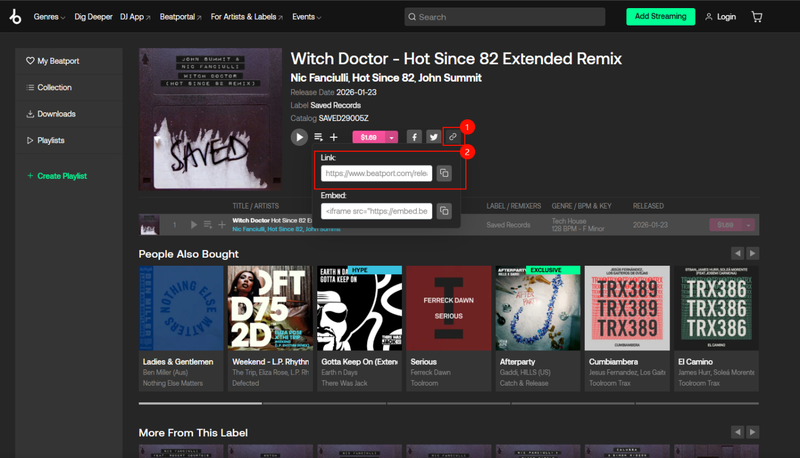800x458 pixels.
Task: Go to Beatportal from top nav
Action: pyautogui.click(x=180, y=17)
